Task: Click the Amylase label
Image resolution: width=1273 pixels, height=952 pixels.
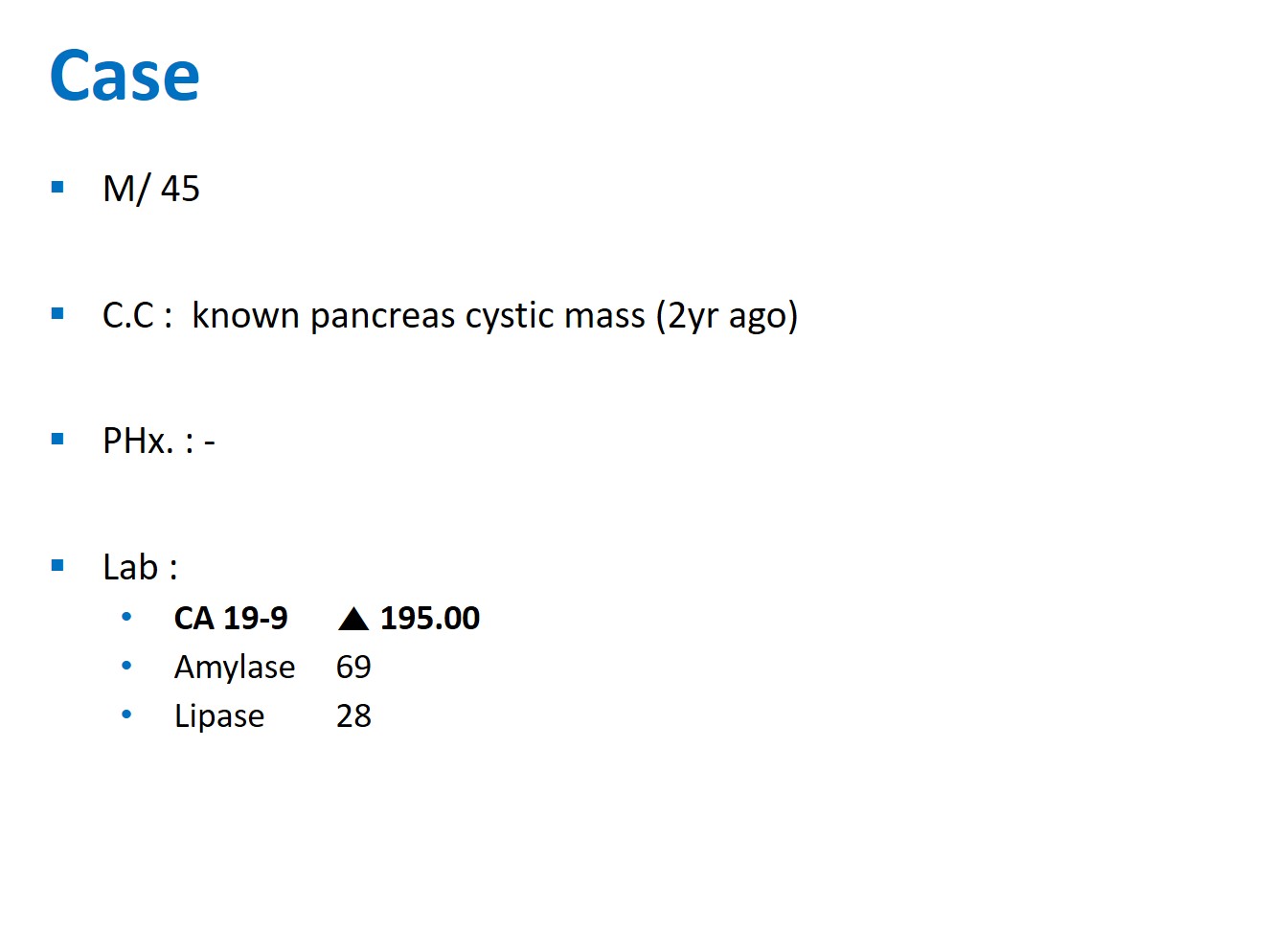Action: (x=235, y=668)
